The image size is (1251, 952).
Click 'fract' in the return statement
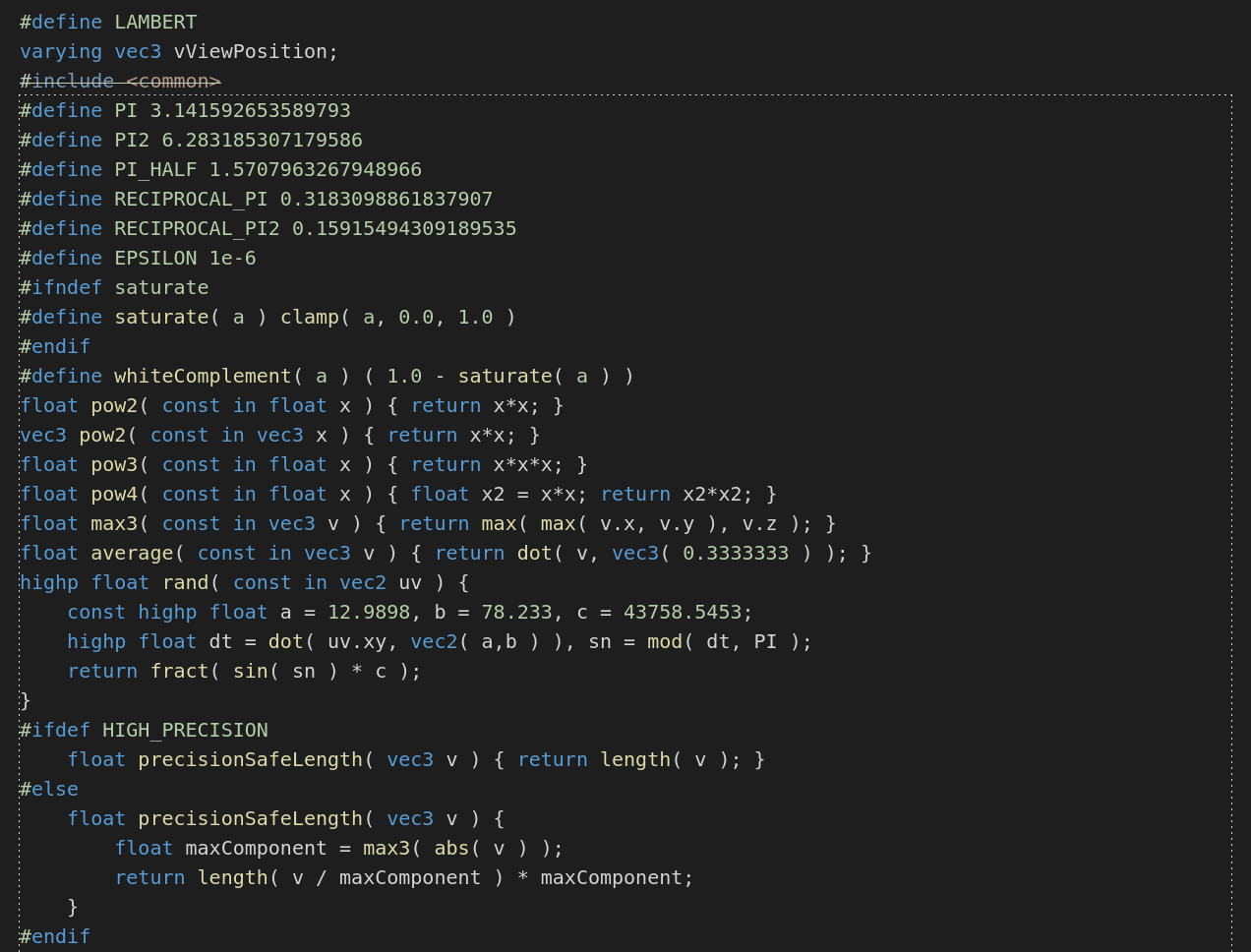(179, 671)
